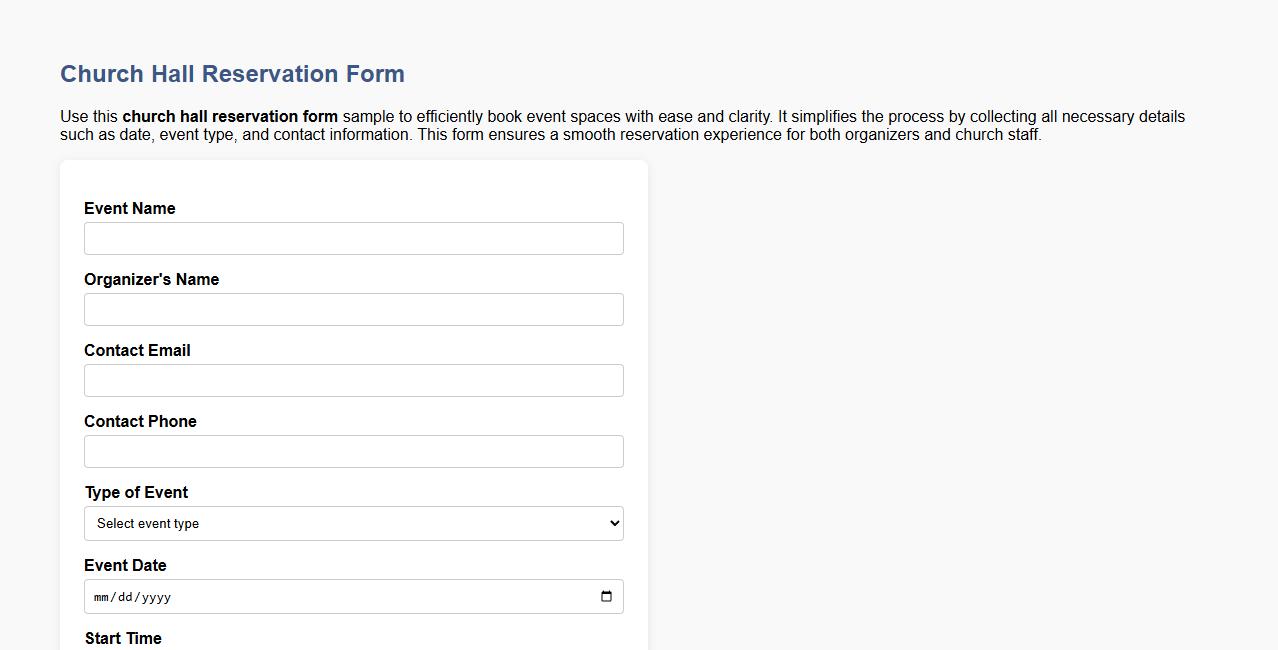This screenshot has width=1278, height=650.
Task: Click inside the Event Name input
Action: click(x=353, y=238)
